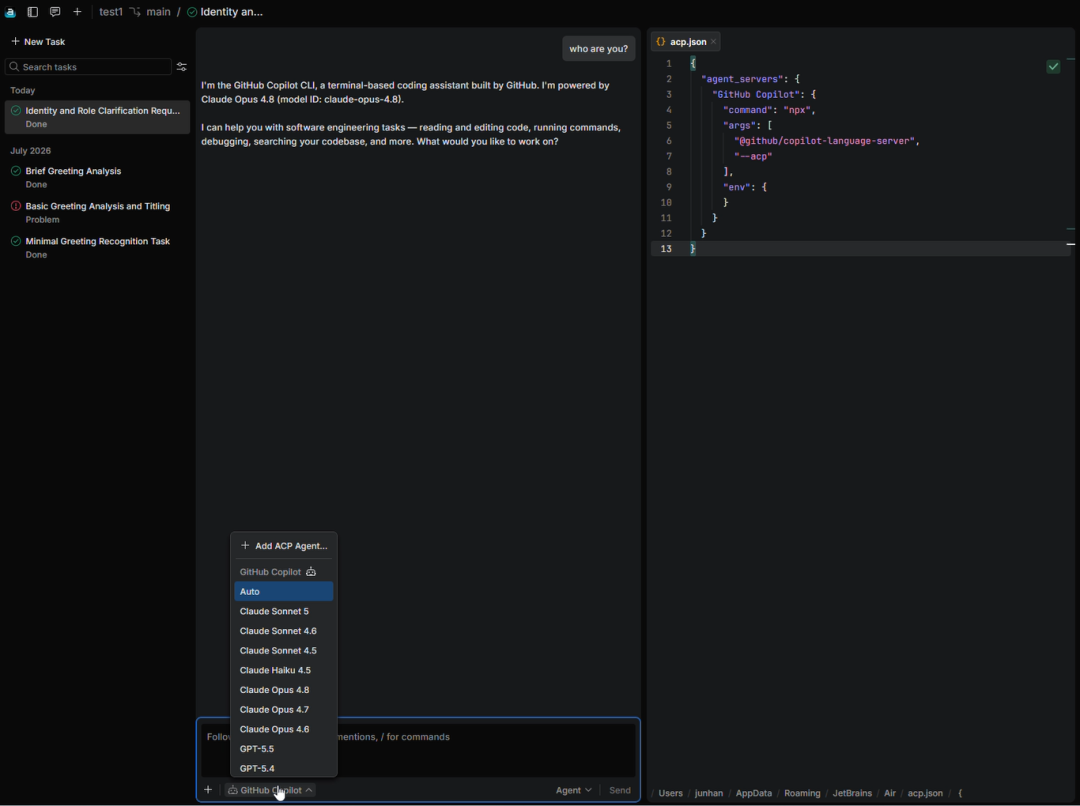Viewport: 1080px width, 806px height.
Task: Select Claude Opus 4.7 model
Action: (284, 709)
